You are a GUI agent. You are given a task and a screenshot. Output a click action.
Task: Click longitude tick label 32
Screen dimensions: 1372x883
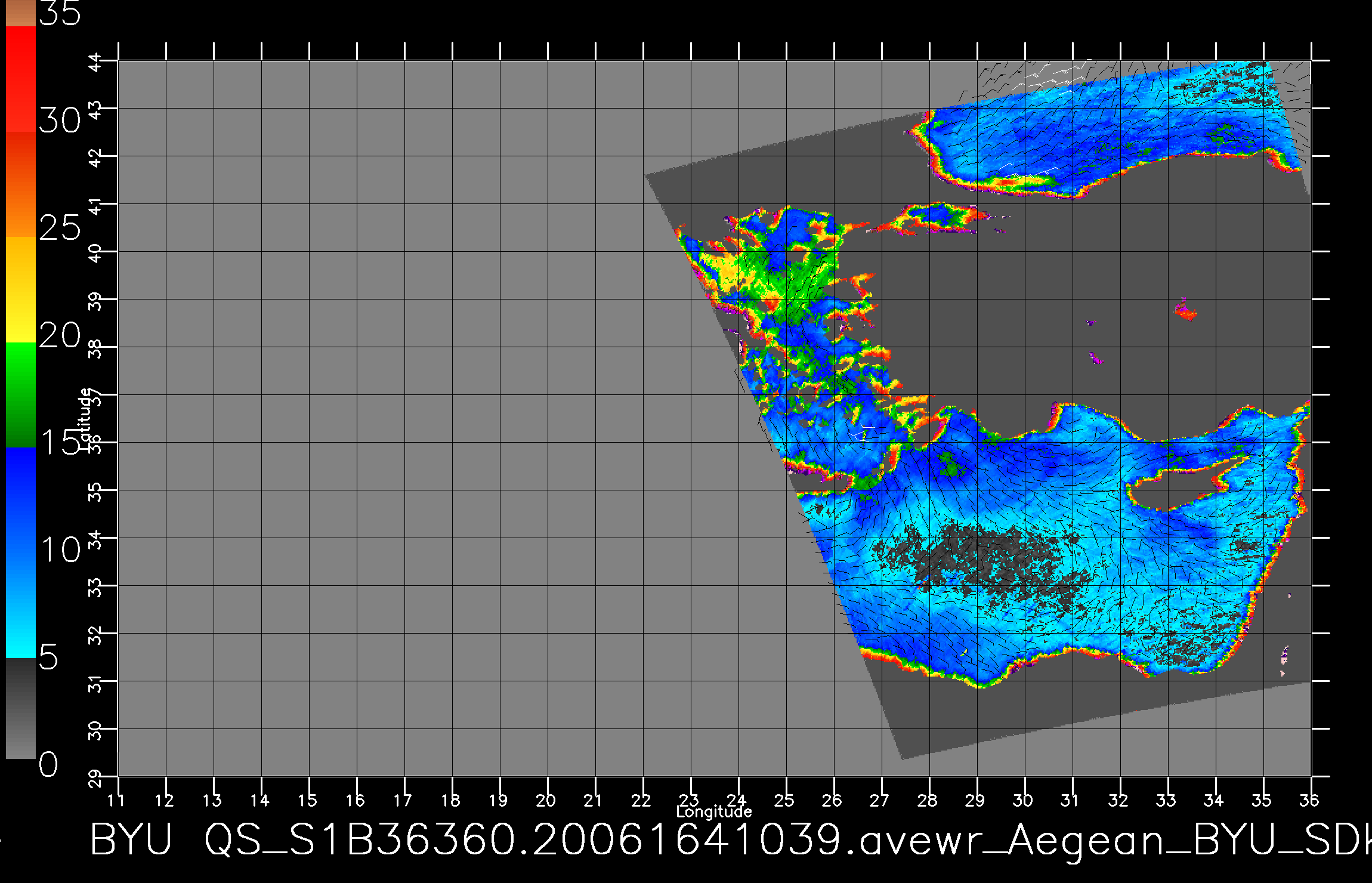click(1120, 799)
